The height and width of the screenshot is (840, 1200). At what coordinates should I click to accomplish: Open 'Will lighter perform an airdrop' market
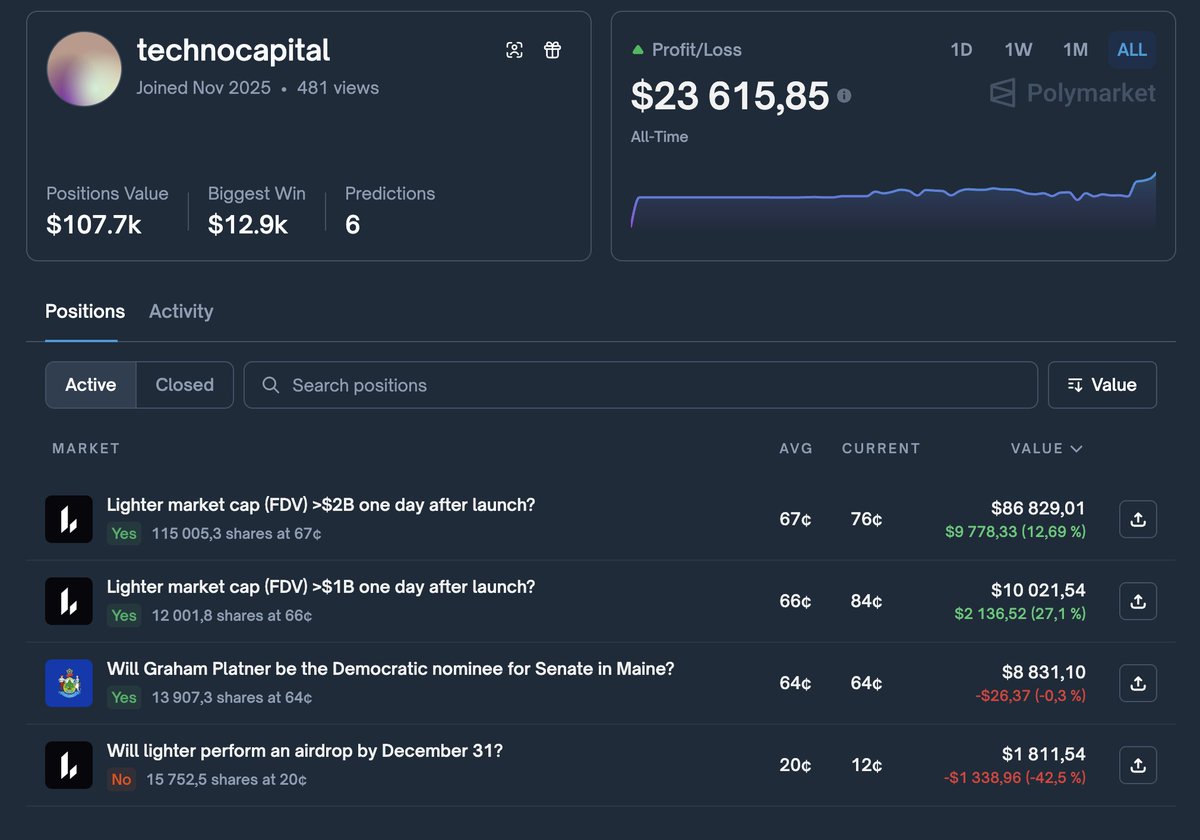304,751
